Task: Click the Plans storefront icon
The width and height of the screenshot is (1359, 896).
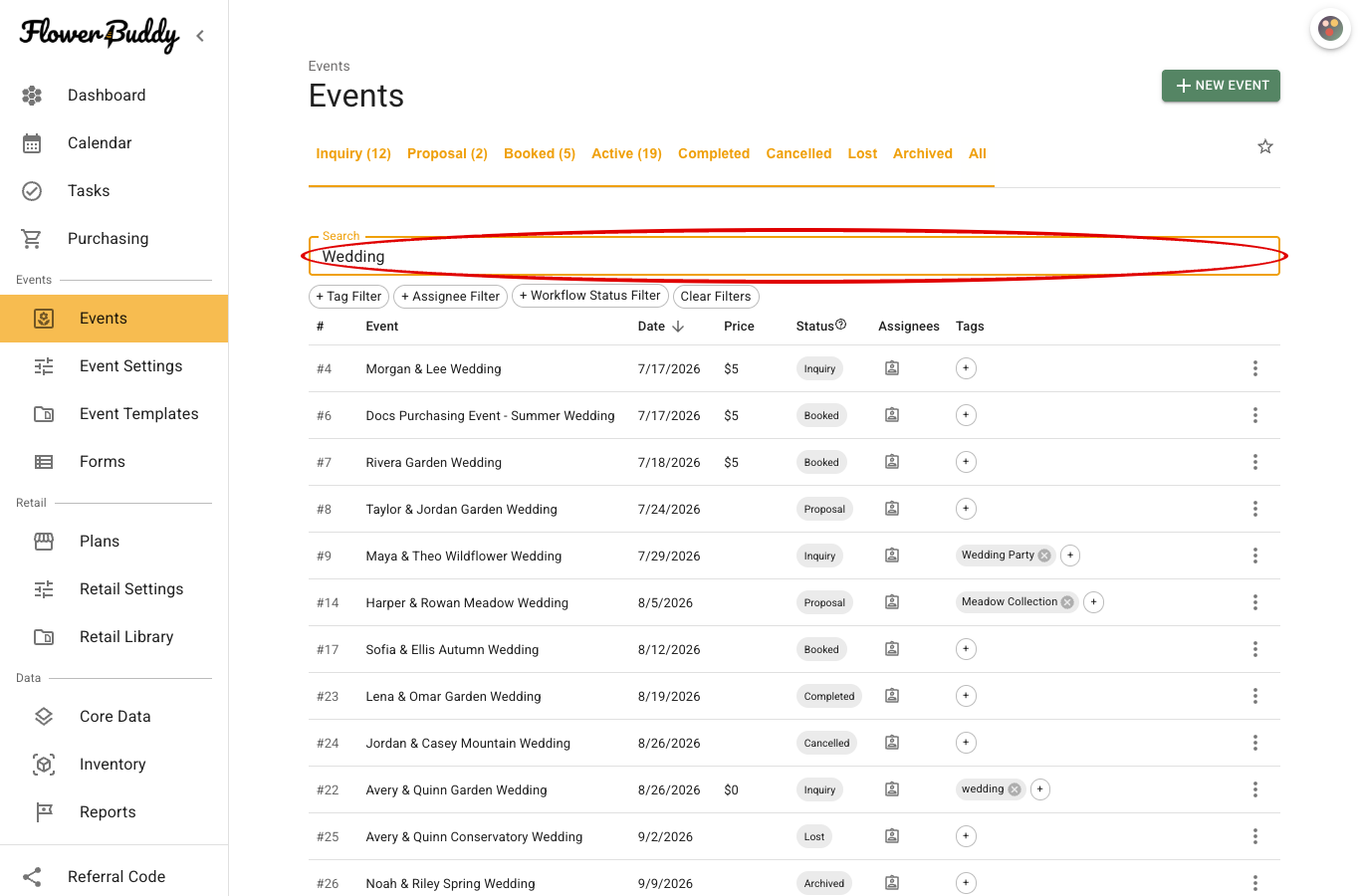Action: click(x=44, y=542)
